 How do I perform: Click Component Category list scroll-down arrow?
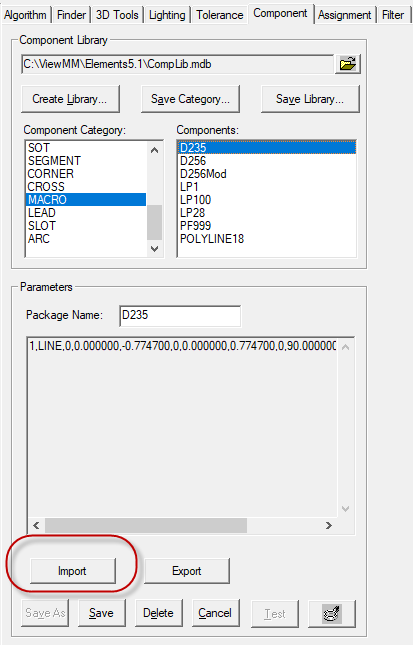tap(155, 248)
